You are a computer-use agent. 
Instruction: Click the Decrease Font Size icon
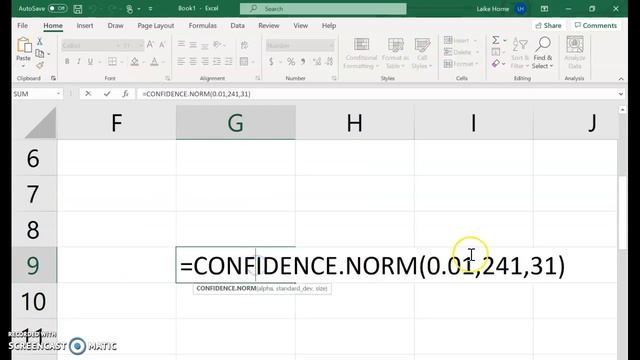162,45
